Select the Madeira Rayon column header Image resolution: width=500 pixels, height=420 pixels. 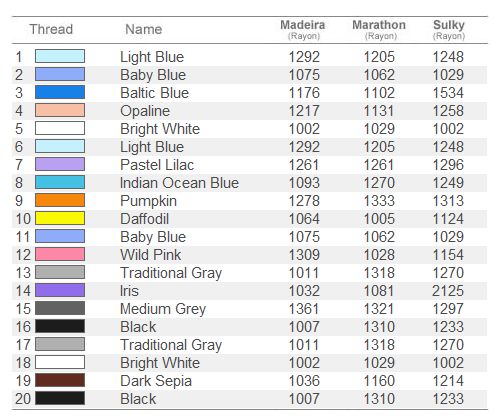click(x=303, y=29)
